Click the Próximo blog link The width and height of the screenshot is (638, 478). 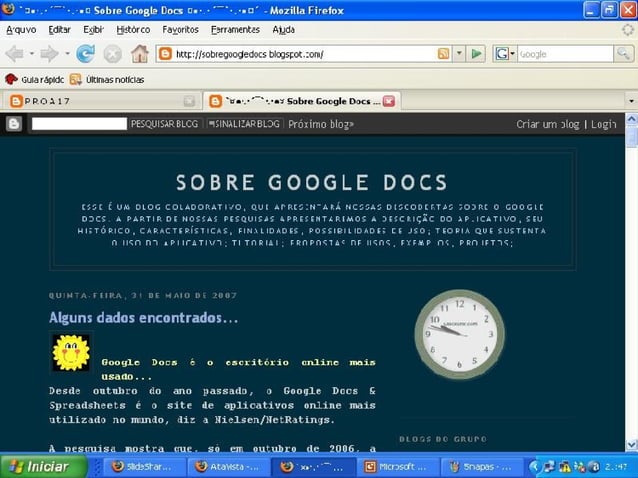(x=321, y=124)
